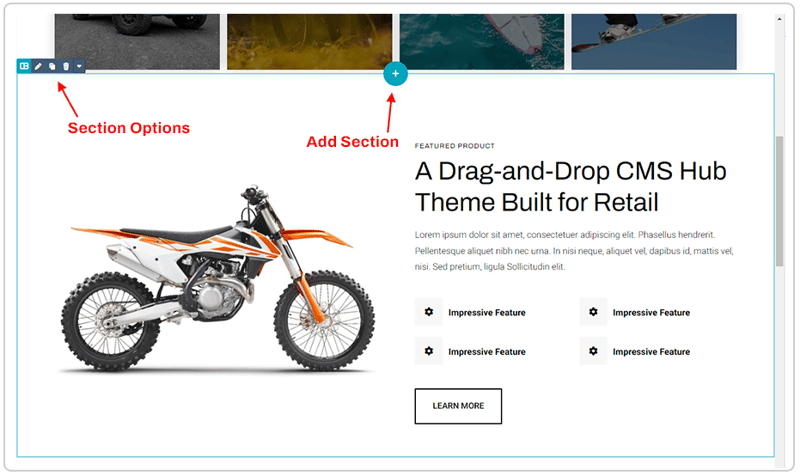
Task: Clone the section with copy icon
Action: (52, 66)
